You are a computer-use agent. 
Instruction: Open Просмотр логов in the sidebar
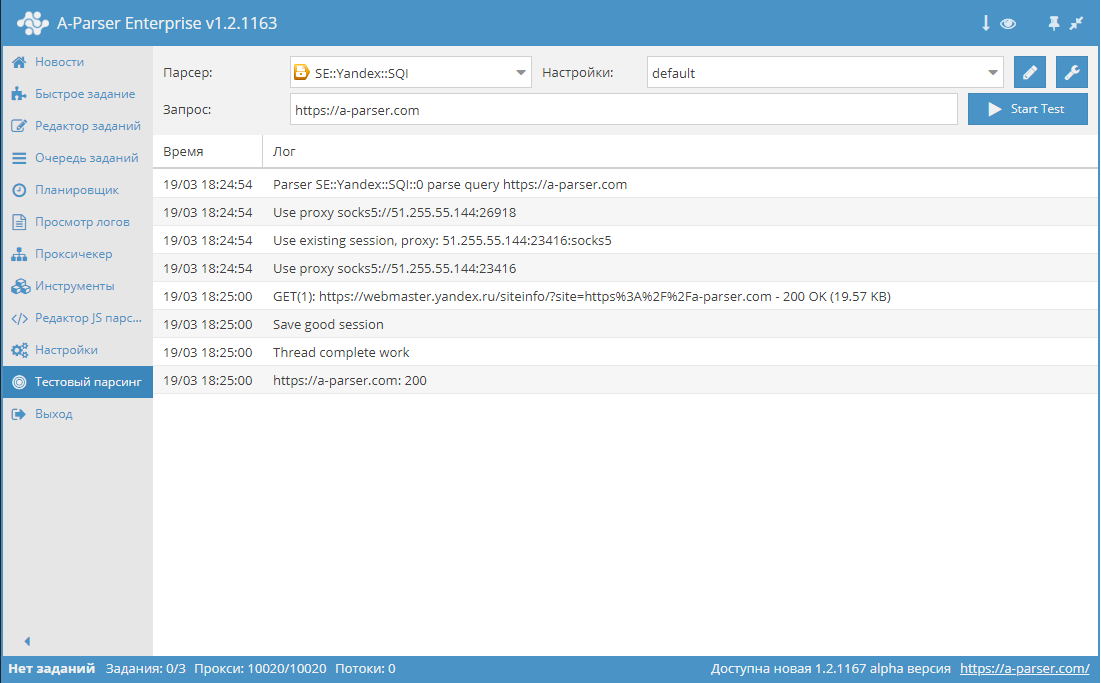(77, 223)
